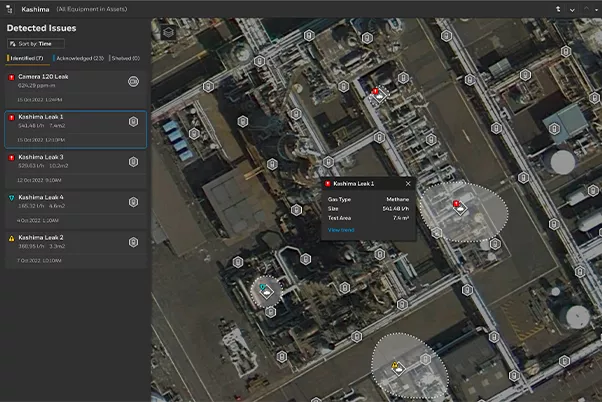
Task: Click the up chevron in the top bar
Action: (x=586, y=9)
